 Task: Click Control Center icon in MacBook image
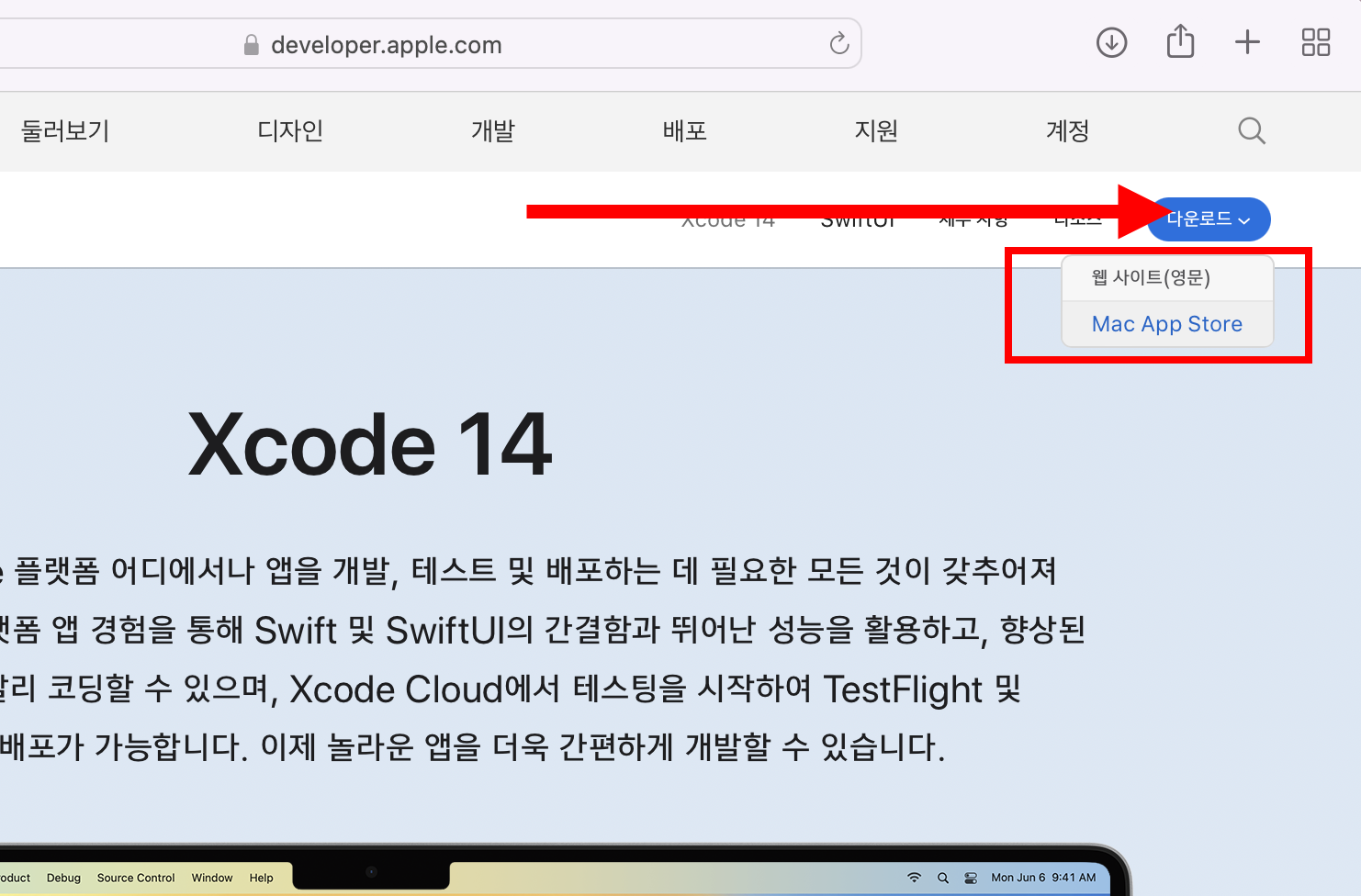click(971, 878)
